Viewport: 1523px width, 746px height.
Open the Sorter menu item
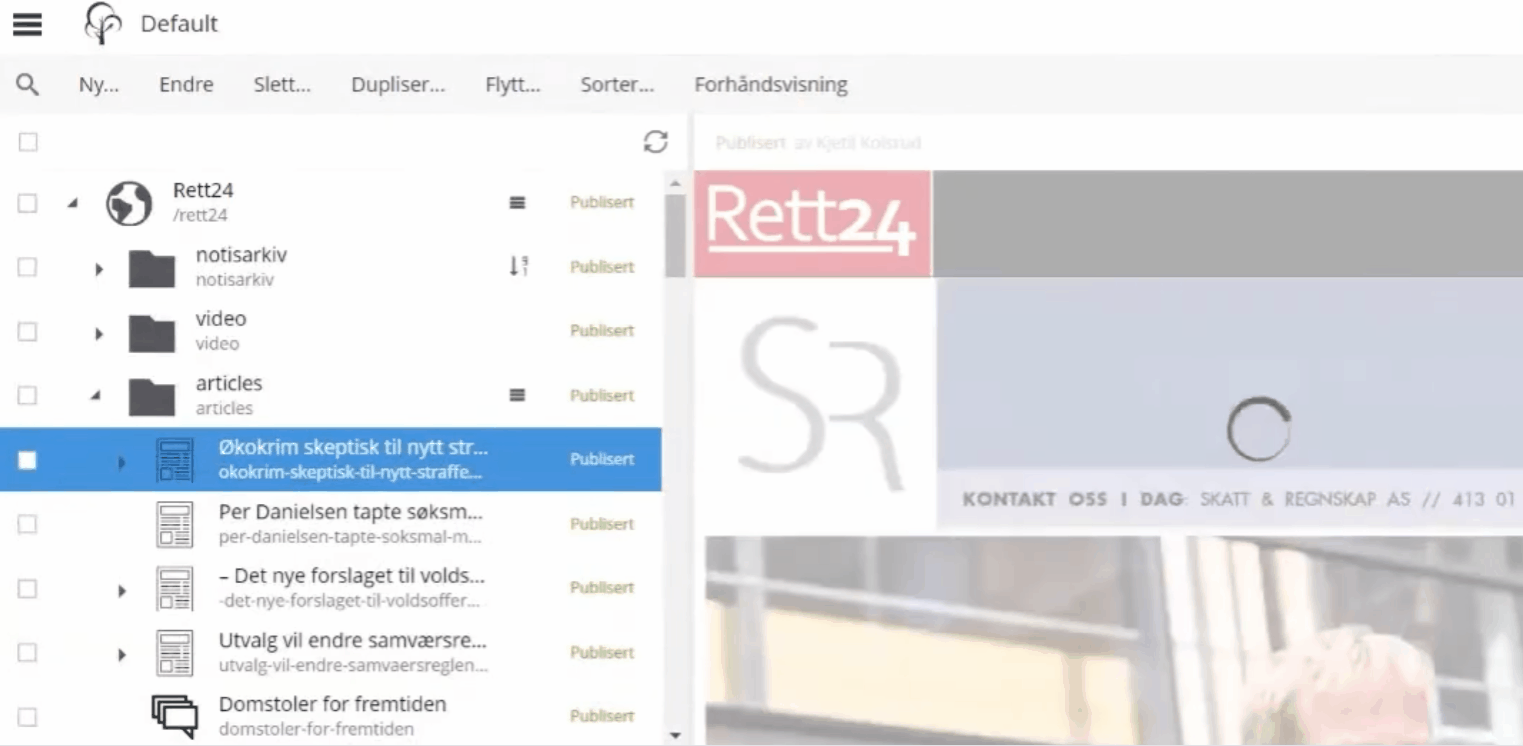tap(616, 84)
